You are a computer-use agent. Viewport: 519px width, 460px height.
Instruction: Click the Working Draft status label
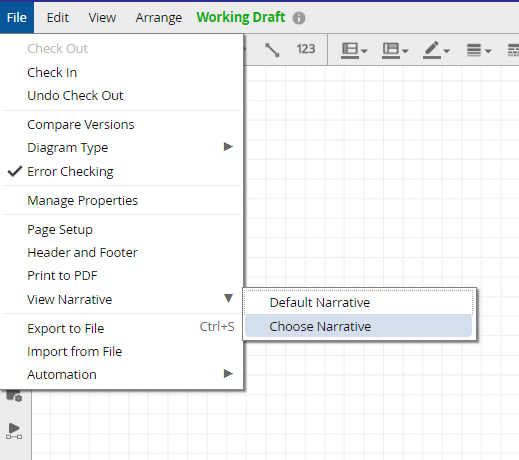click(241, 17)
